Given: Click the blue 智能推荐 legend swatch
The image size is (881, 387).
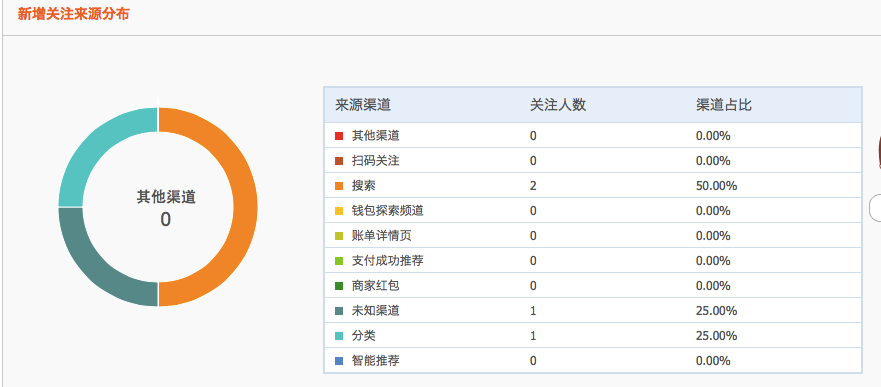Looking at the screenshot, I should click(x=339, y=361).
